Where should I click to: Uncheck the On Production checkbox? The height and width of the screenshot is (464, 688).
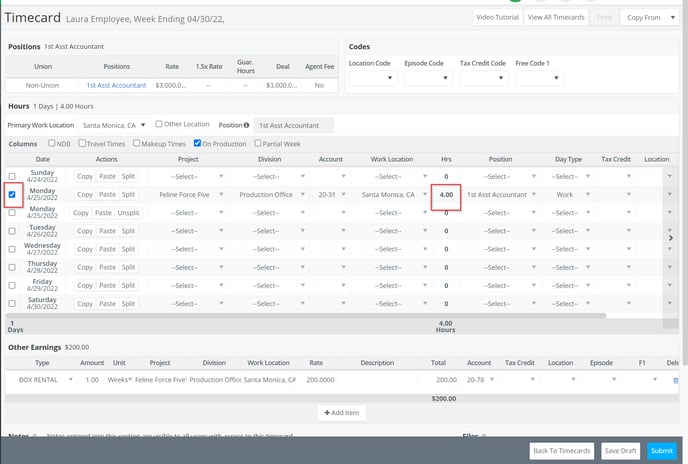pos(197,143)
